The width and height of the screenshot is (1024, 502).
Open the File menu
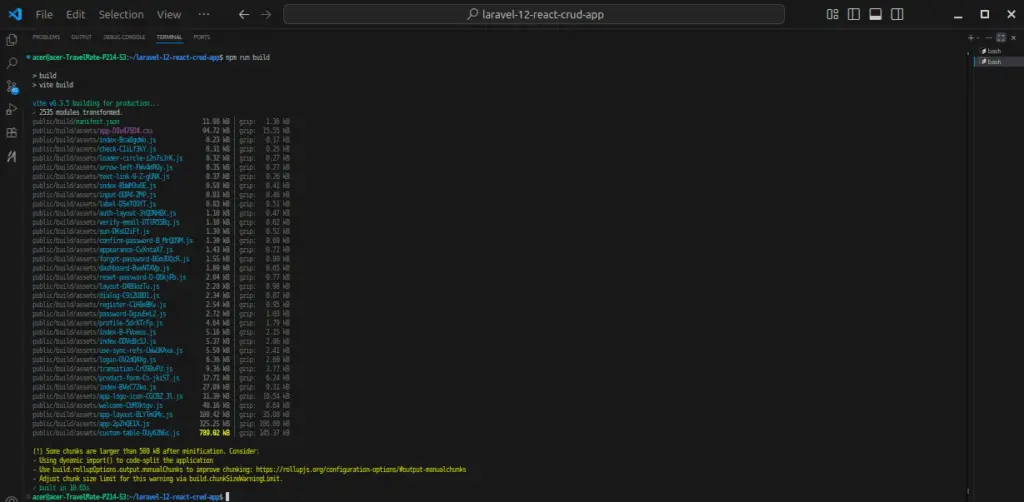44,14
